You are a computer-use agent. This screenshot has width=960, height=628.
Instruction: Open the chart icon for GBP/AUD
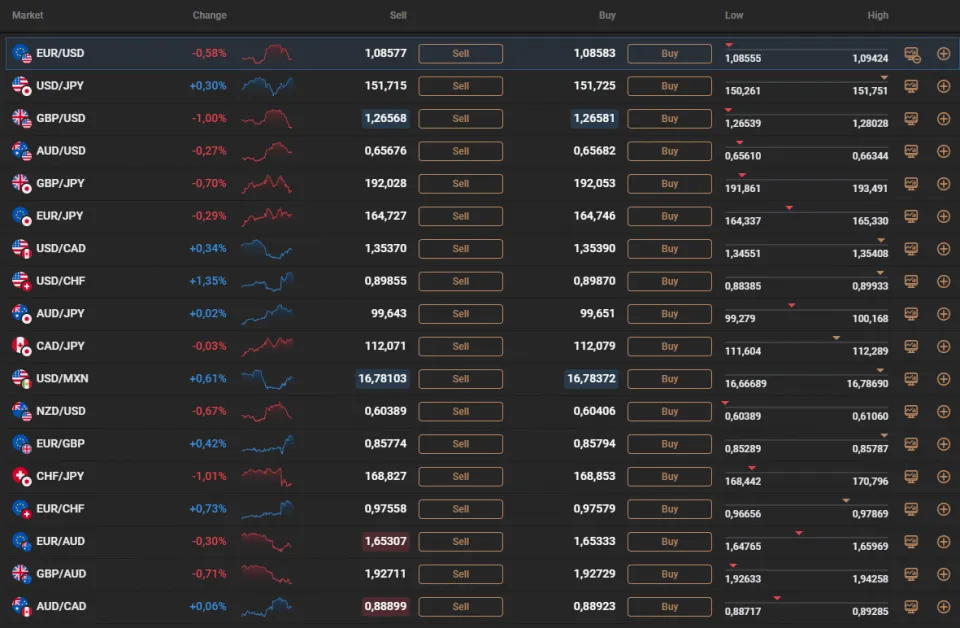coord(911,574)
